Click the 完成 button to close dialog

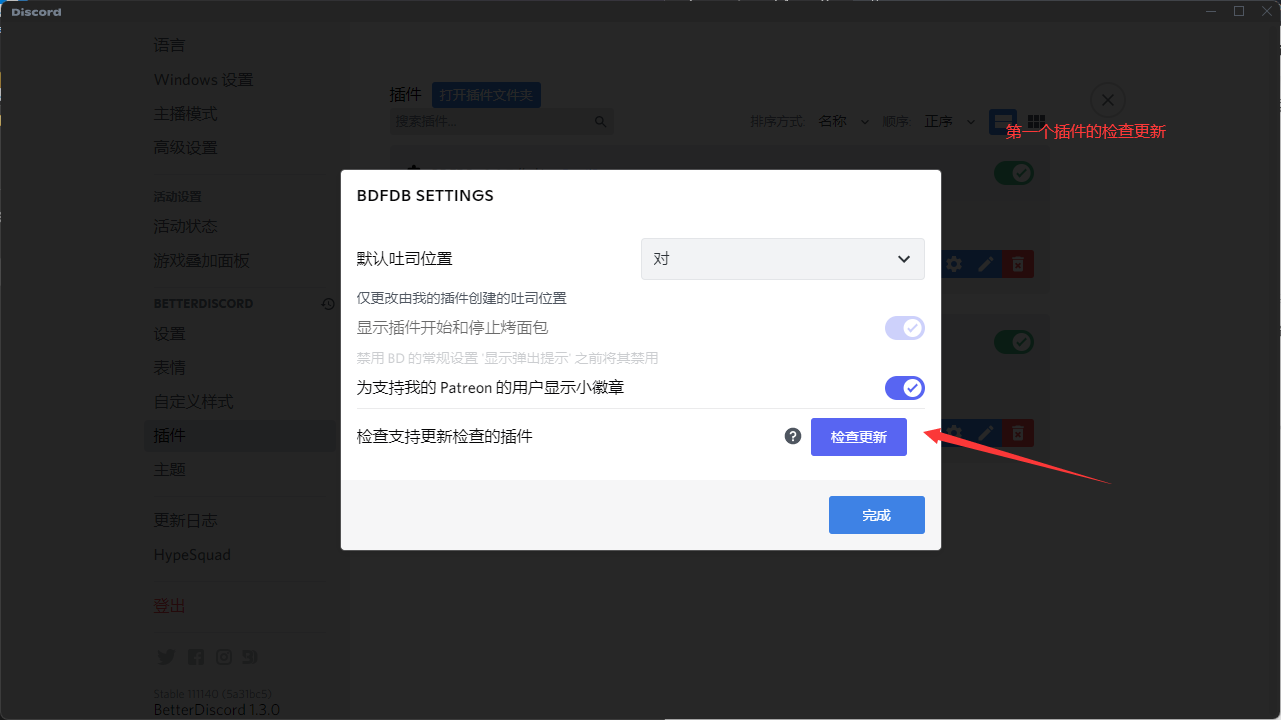coord(877,515)
